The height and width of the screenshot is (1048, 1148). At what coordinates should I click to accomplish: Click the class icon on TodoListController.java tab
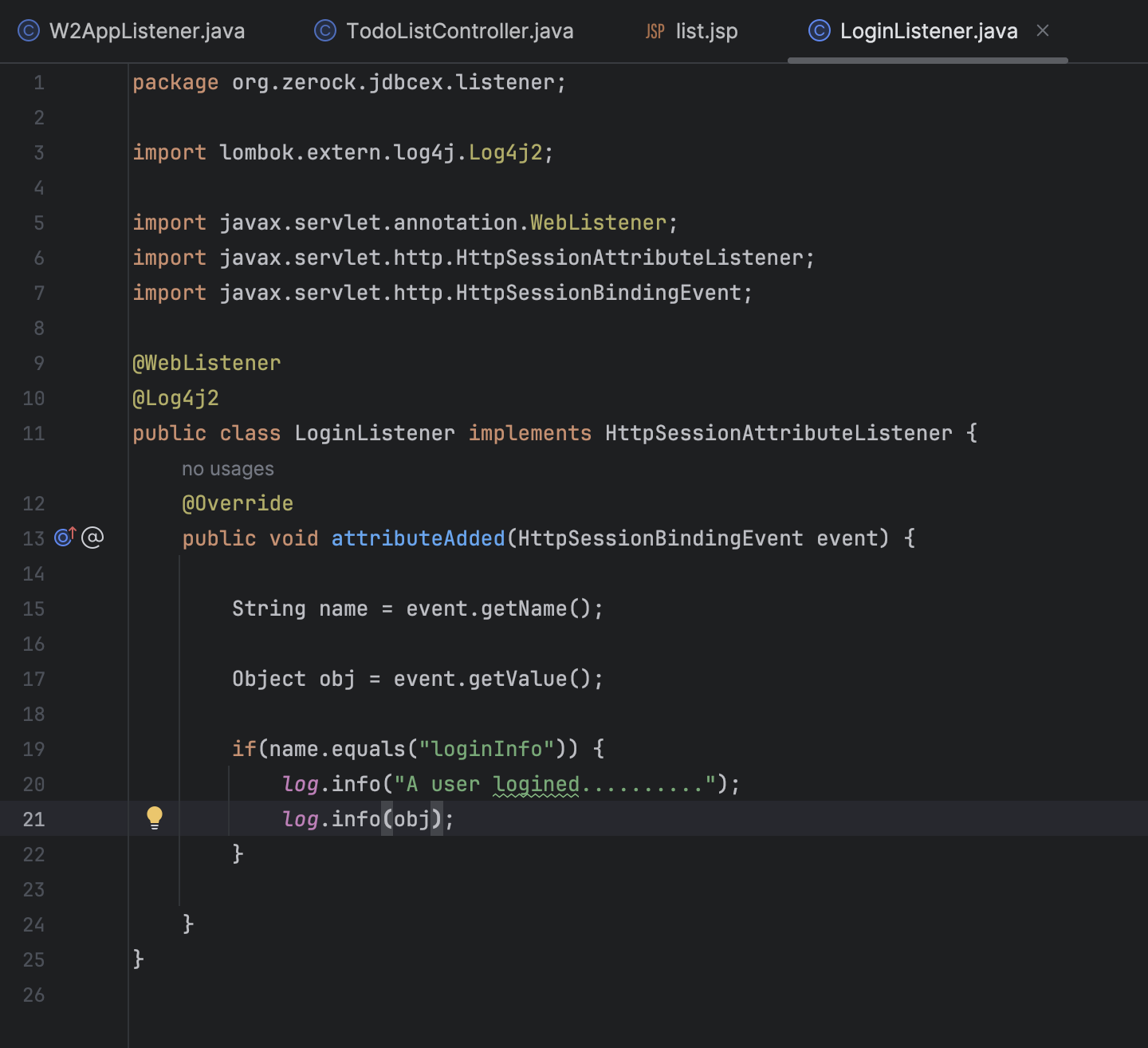[x=325, y=31]
